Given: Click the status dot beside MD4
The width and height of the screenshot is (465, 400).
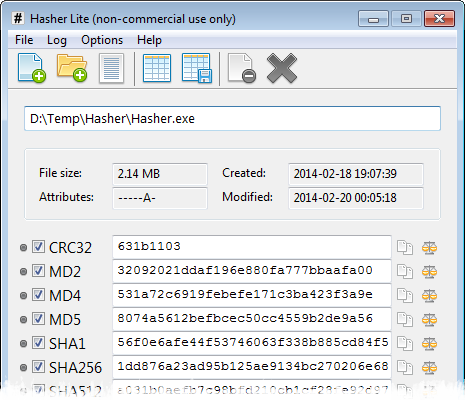Looking at the screenshot, I should (x=23, y=296).
